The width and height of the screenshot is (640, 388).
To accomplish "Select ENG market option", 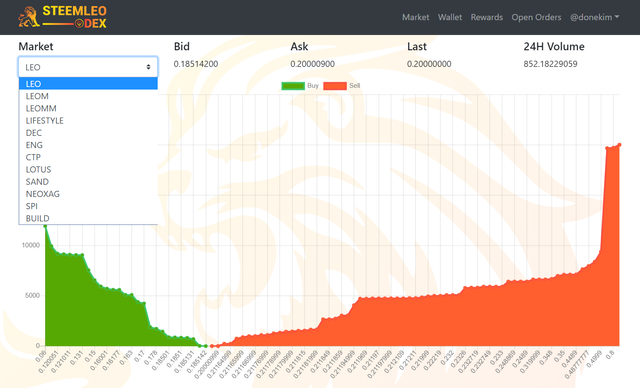I will 88,145.
